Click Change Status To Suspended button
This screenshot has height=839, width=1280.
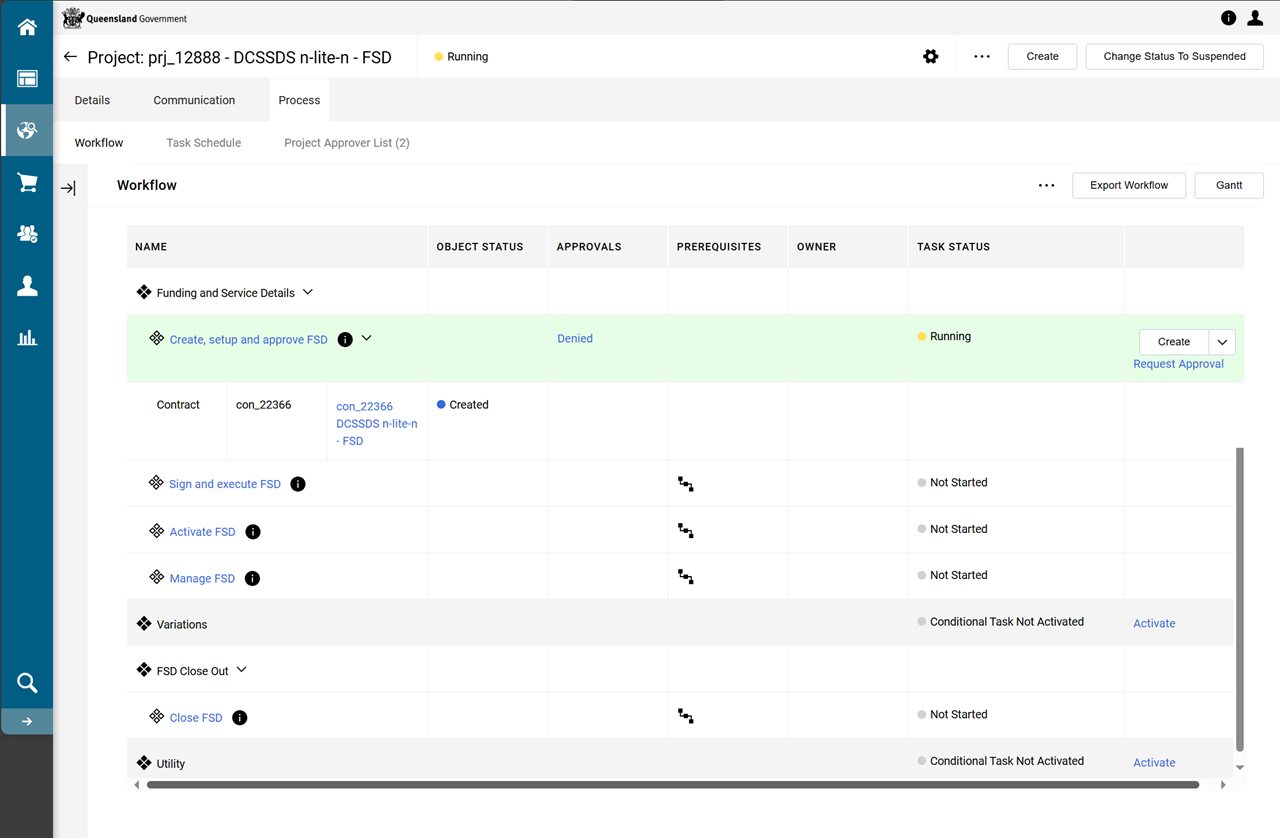(x=1174, y=57)
